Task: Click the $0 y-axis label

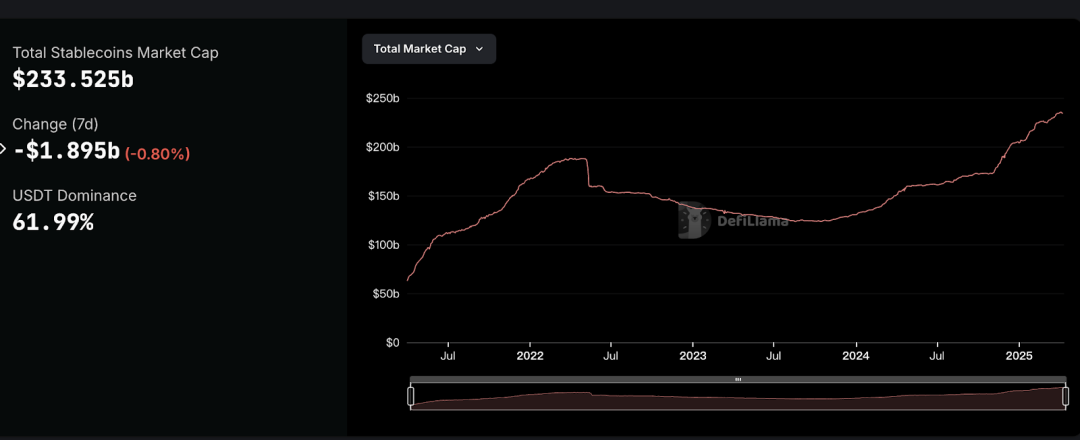Action: click(x=392, y=342)
